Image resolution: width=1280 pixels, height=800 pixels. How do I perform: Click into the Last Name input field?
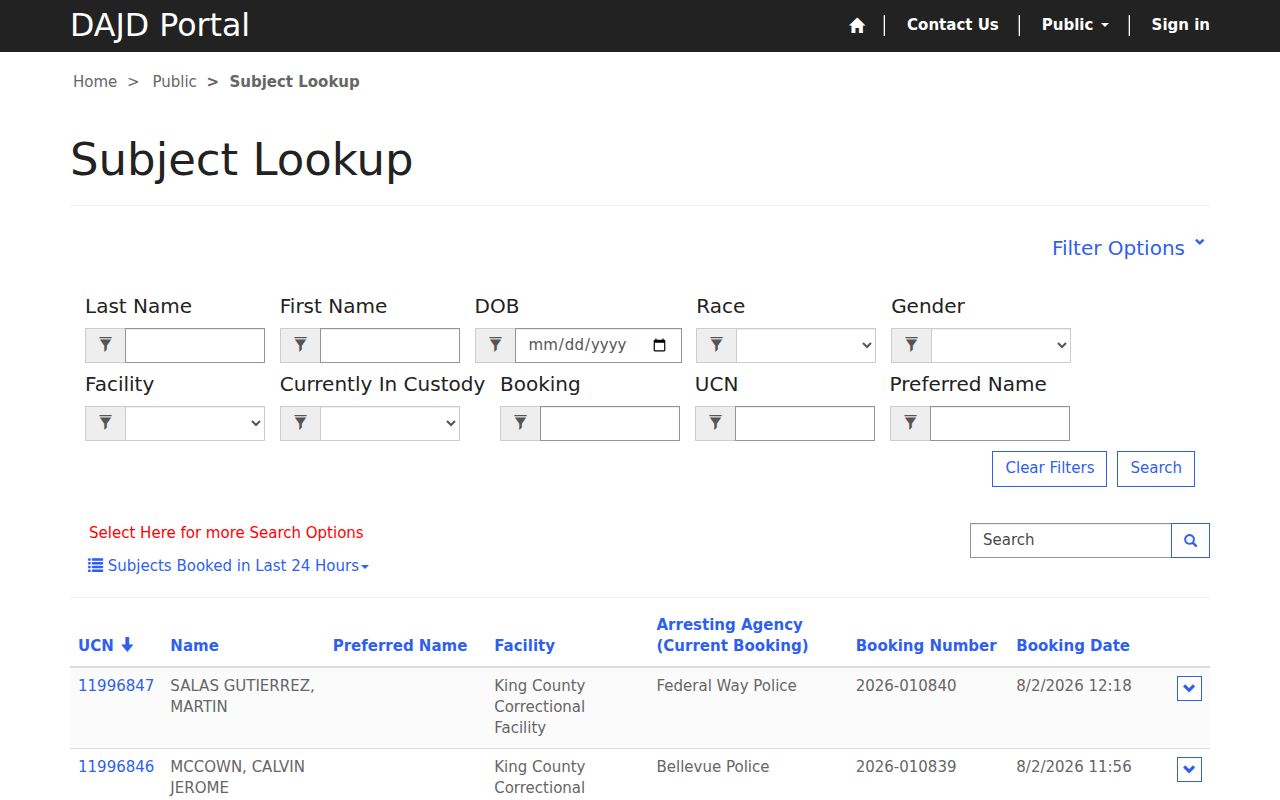pos(195,345)
